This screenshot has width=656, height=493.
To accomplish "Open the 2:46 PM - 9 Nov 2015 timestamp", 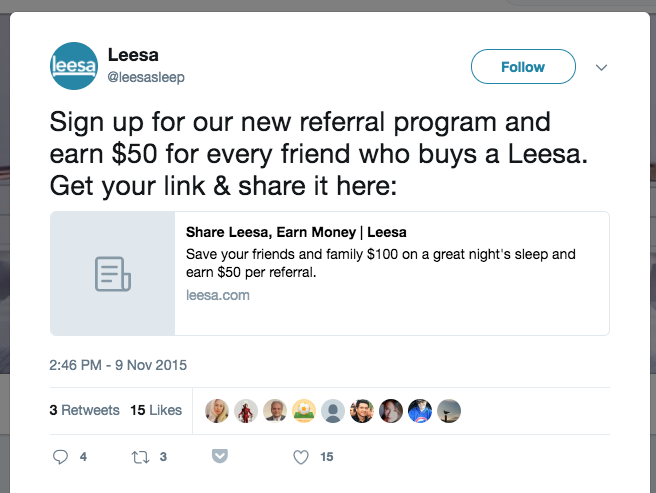I will tap(118, 365).
